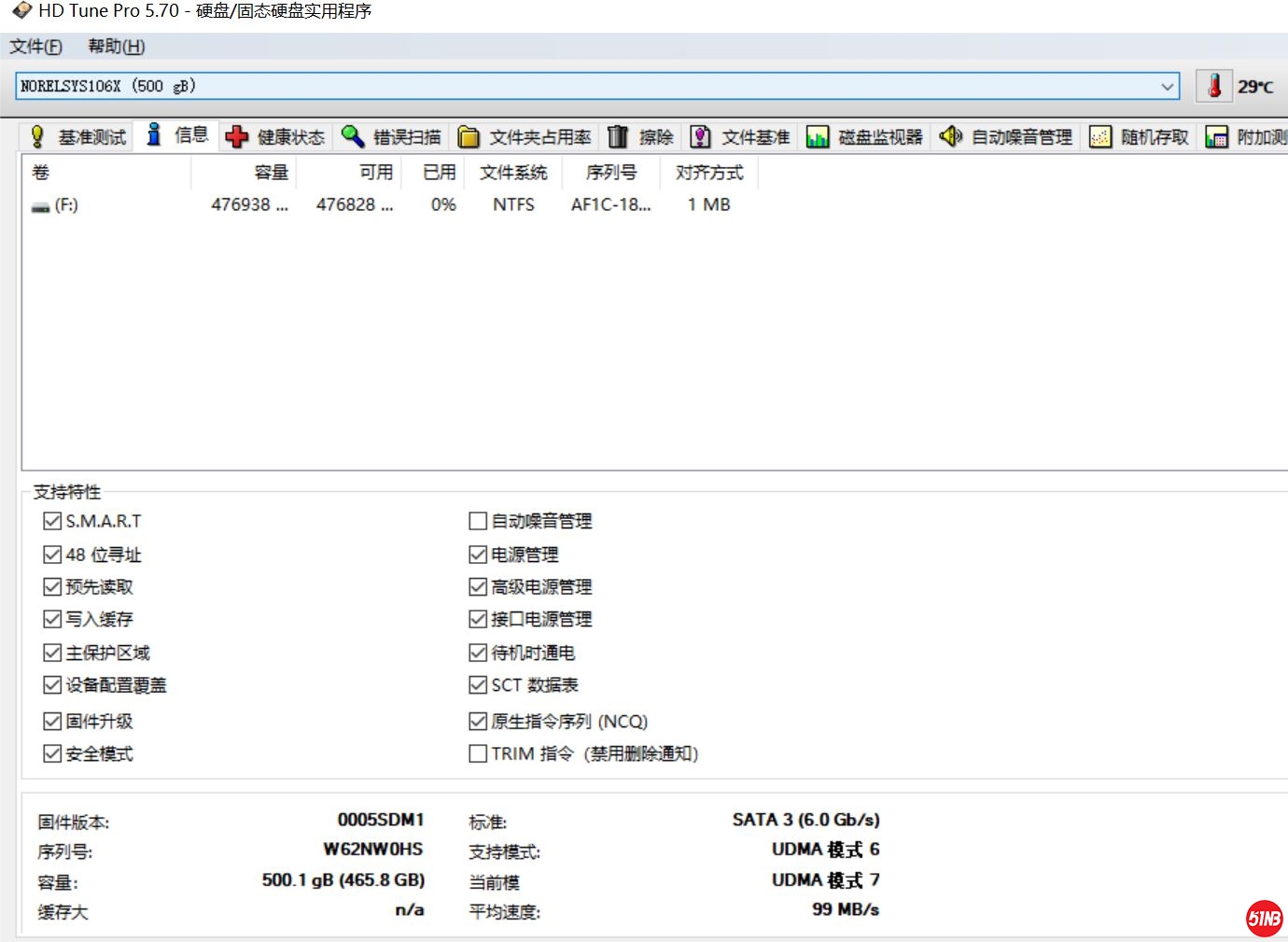
Task: Open the 文件(F) menu
Action: point(35,47)
